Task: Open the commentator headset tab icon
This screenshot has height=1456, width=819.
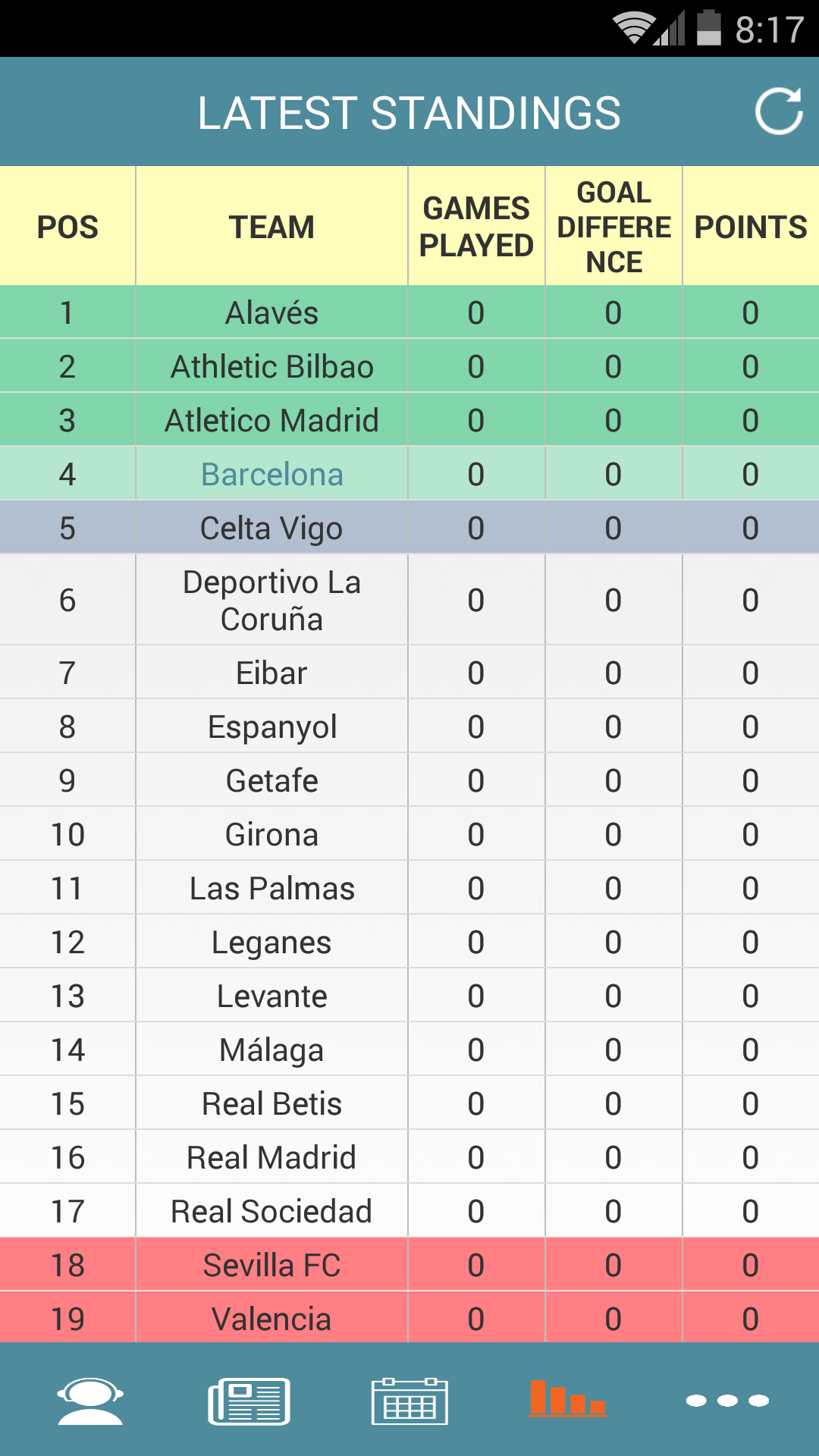Action: (90, 1401)
